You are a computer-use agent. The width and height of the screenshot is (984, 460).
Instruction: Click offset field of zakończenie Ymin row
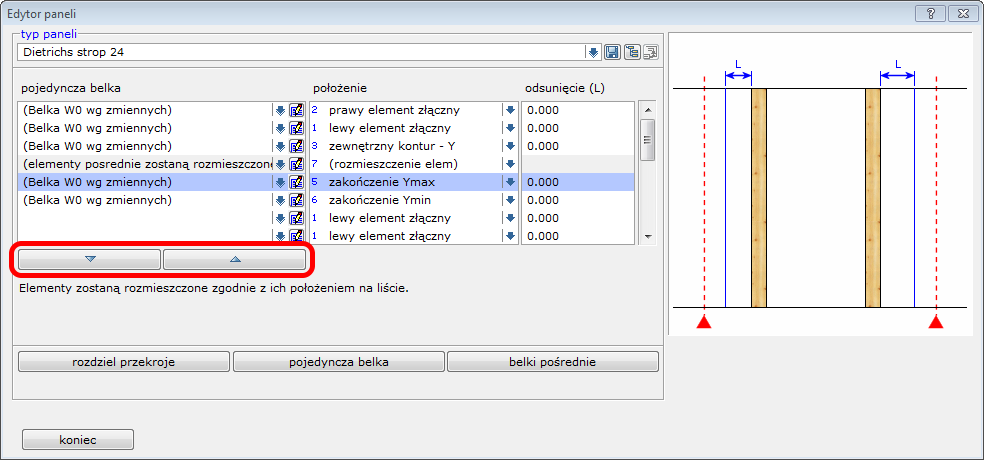(578, 200)
